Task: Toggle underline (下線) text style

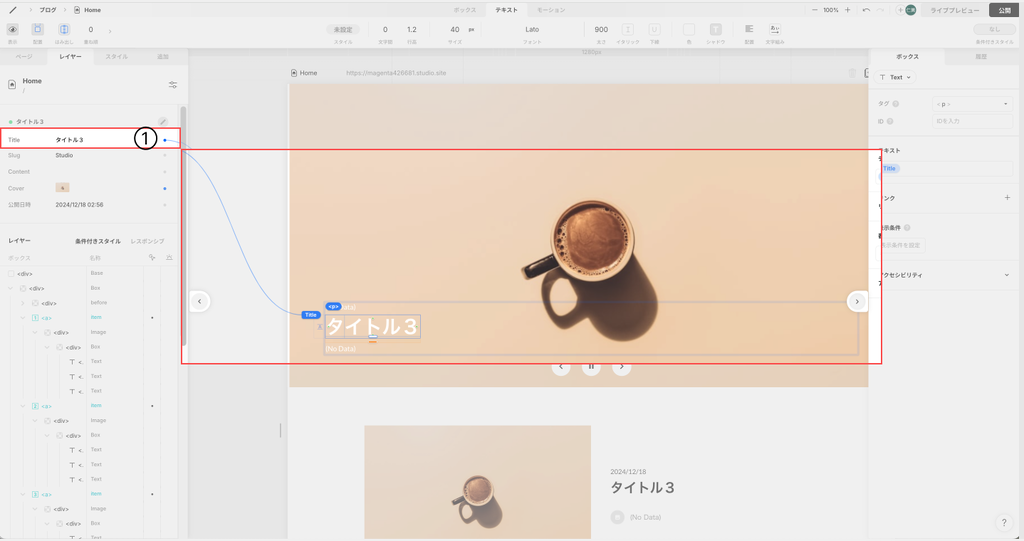Action: [654, 30]
